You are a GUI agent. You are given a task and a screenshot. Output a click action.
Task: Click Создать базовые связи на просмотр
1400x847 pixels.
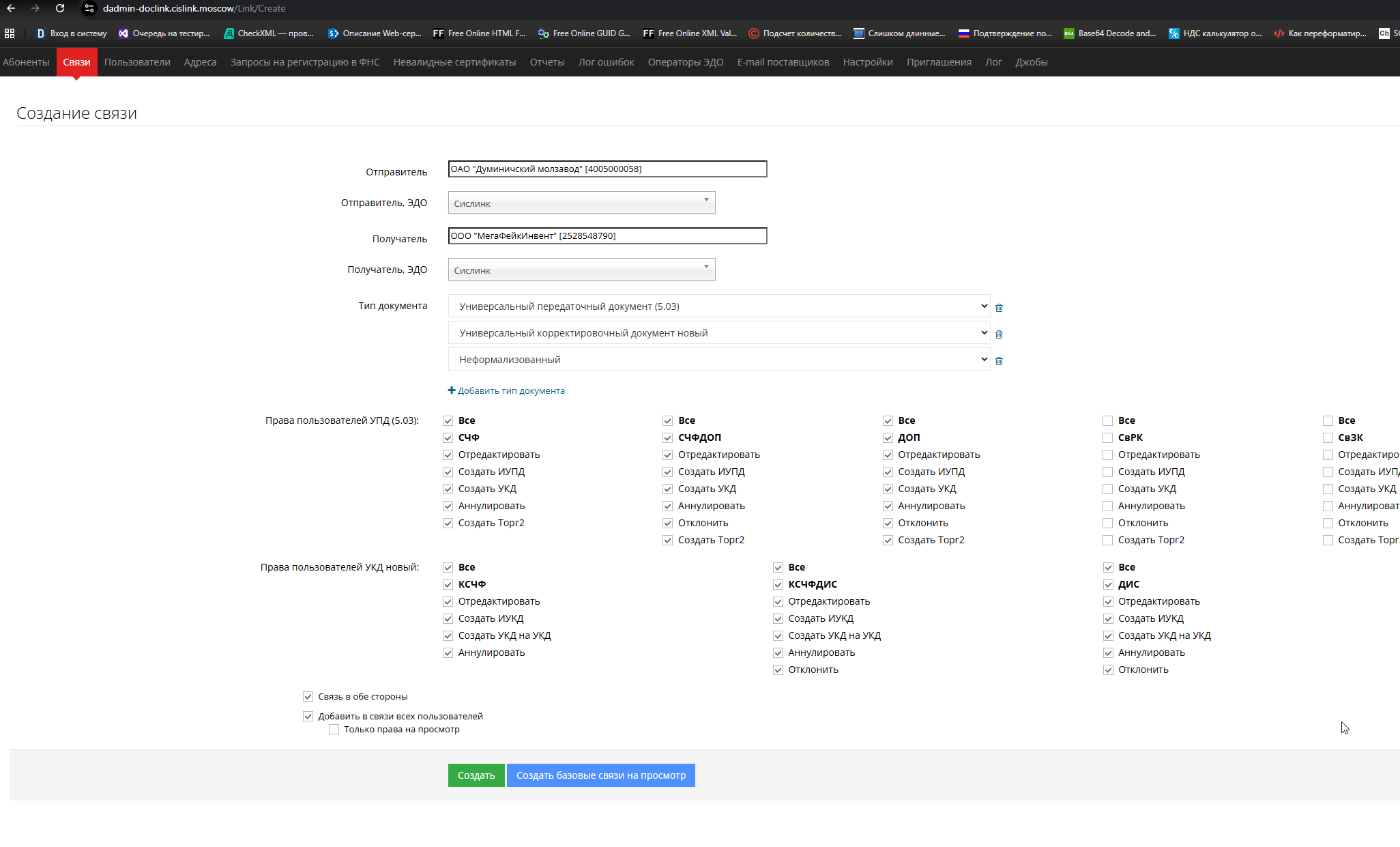pyautogui.click(x=600, y=775)
